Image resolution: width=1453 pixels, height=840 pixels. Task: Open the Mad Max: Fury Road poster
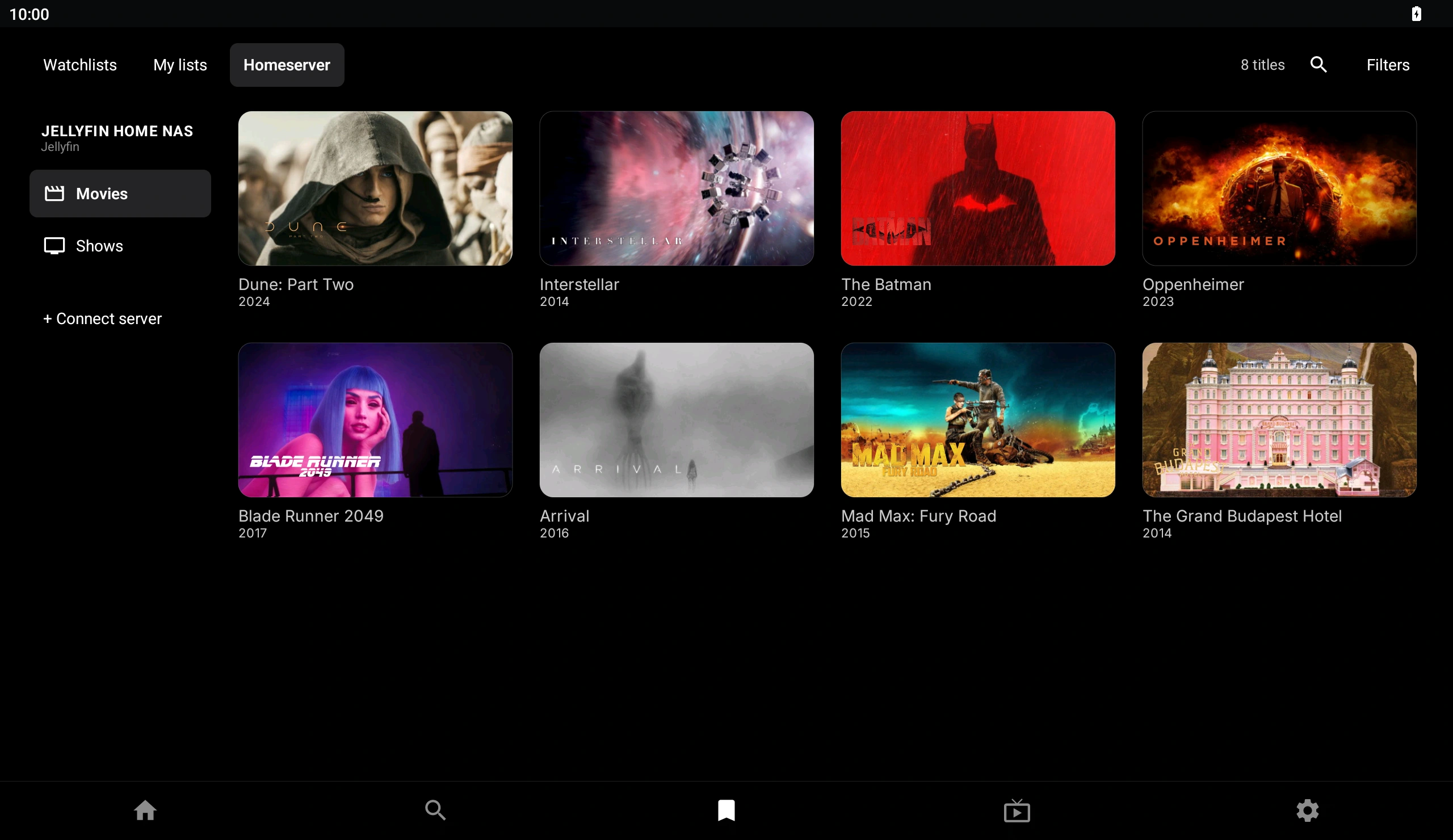(978, 419)
